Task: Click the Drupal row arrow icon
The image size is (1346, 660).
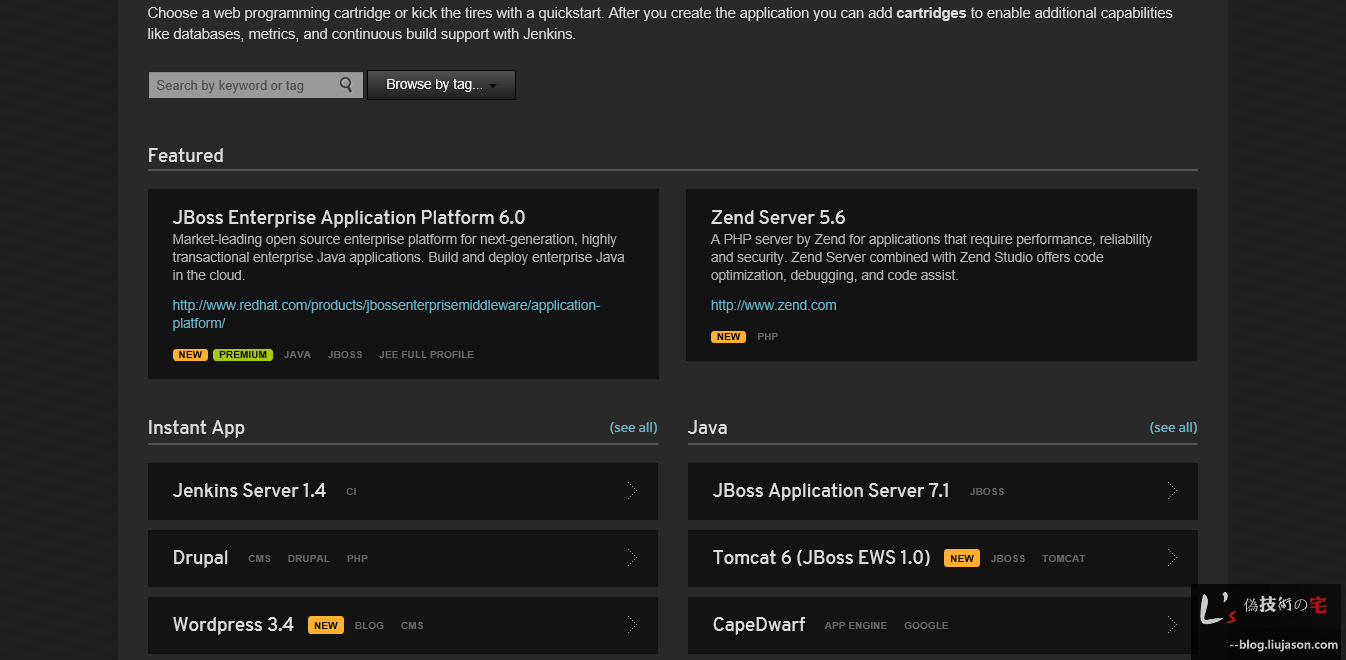Action: (632, 558)
